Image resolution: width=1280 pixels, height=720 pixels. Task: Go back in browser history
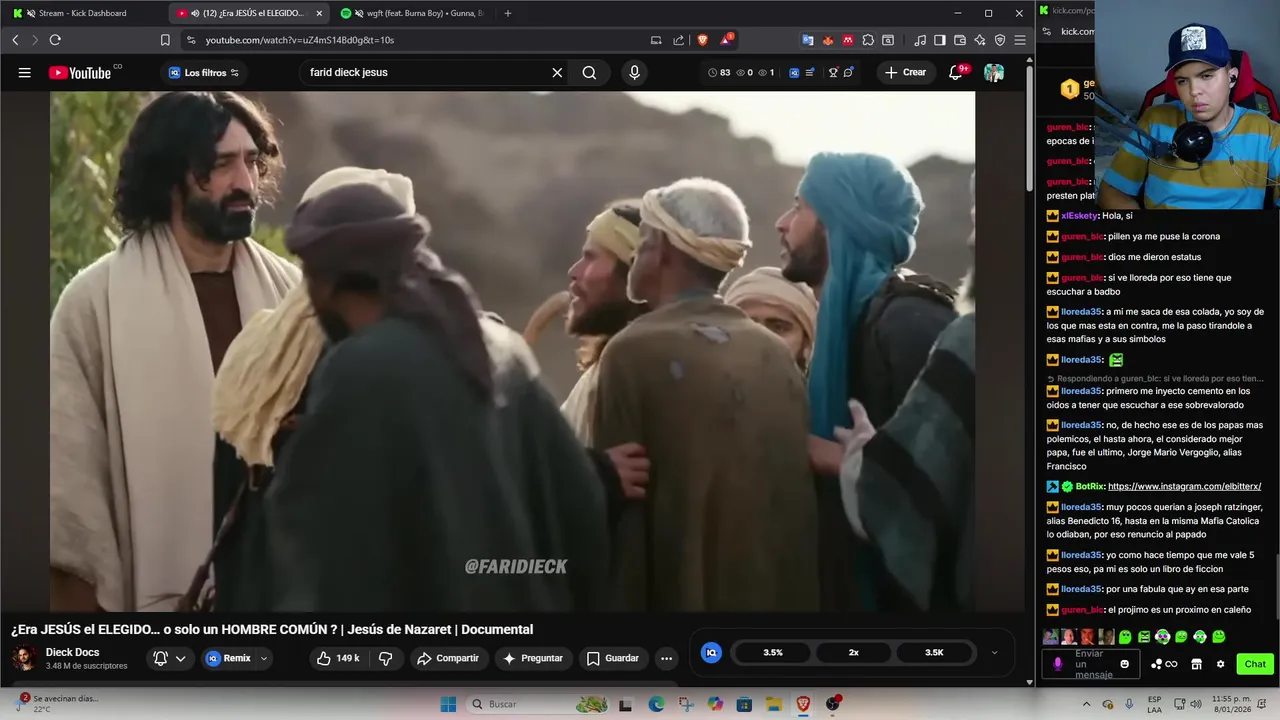pos(15,40)
